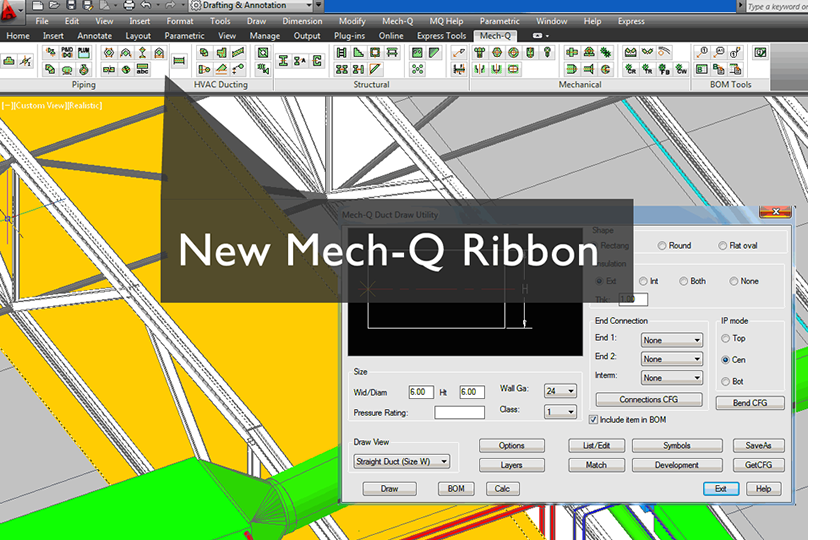Screen dimensions: 840x540
Task: Click the Undo arrow icon
Action: click(x=146, y=5)
